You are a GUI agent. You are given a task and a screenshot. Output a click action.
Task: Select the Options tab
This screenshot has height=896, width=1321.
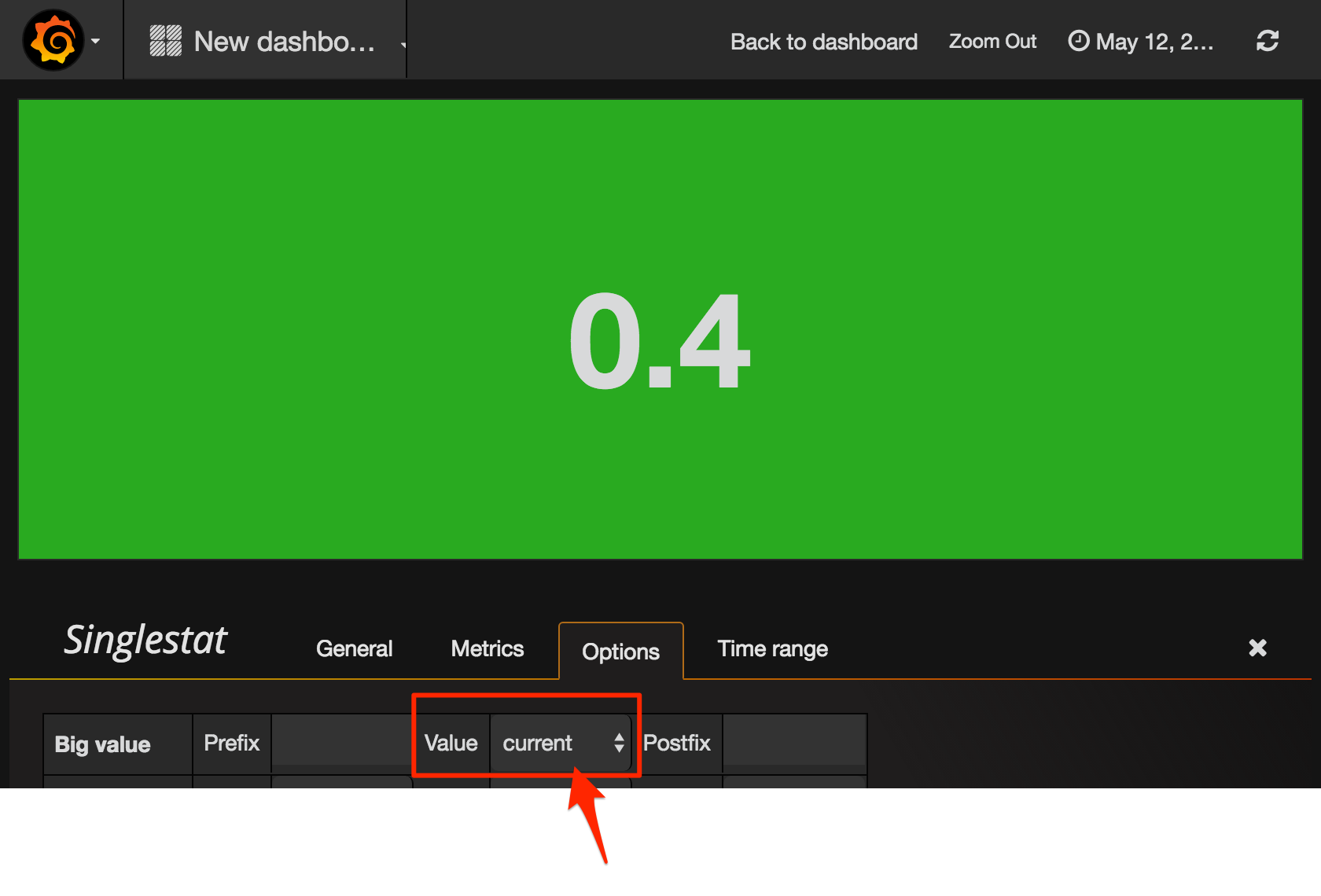tap(620, 652)
